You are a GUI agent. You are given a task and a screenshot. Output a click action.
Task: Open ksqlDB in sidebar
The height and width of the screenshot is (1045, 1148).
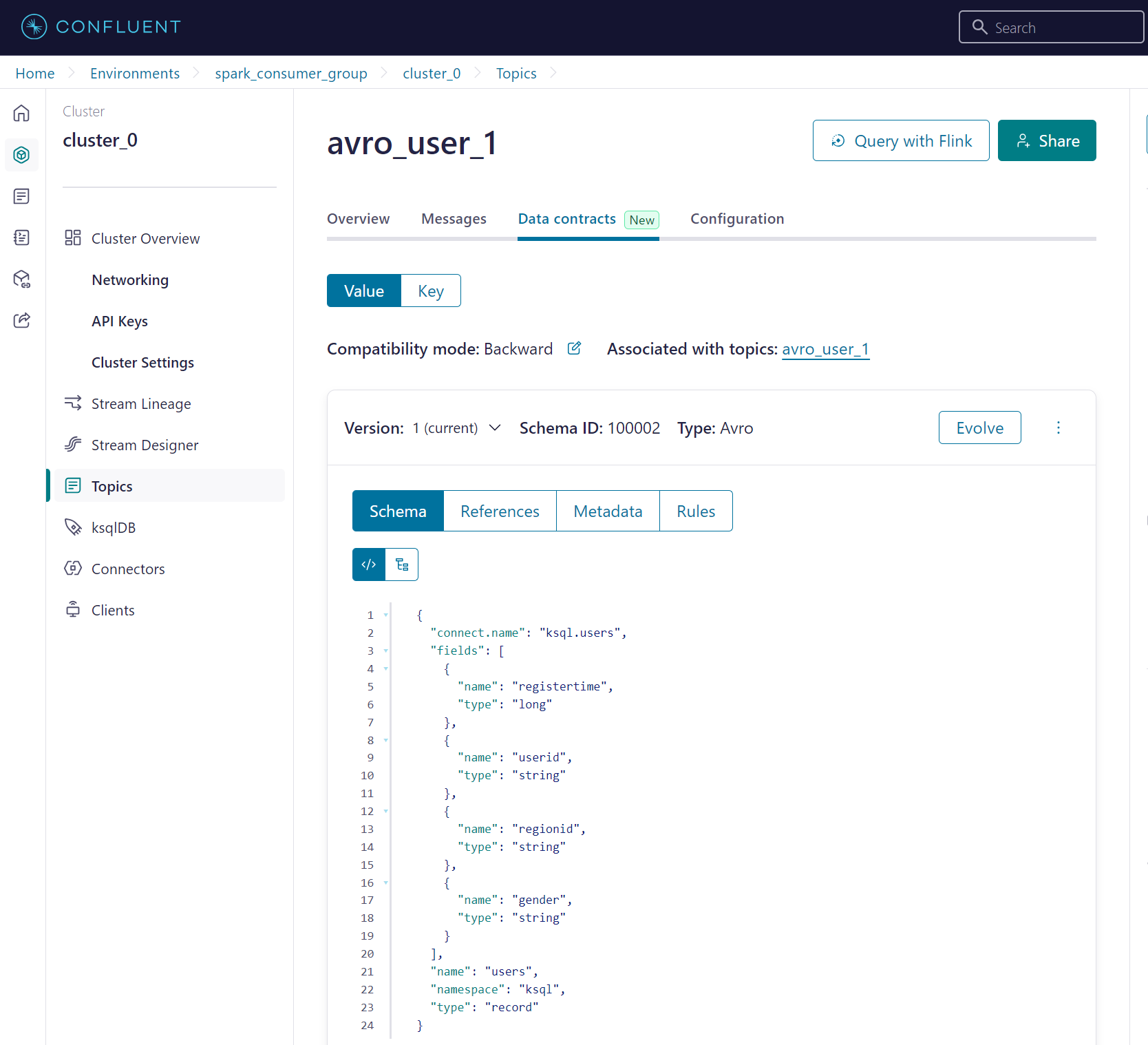114,527
